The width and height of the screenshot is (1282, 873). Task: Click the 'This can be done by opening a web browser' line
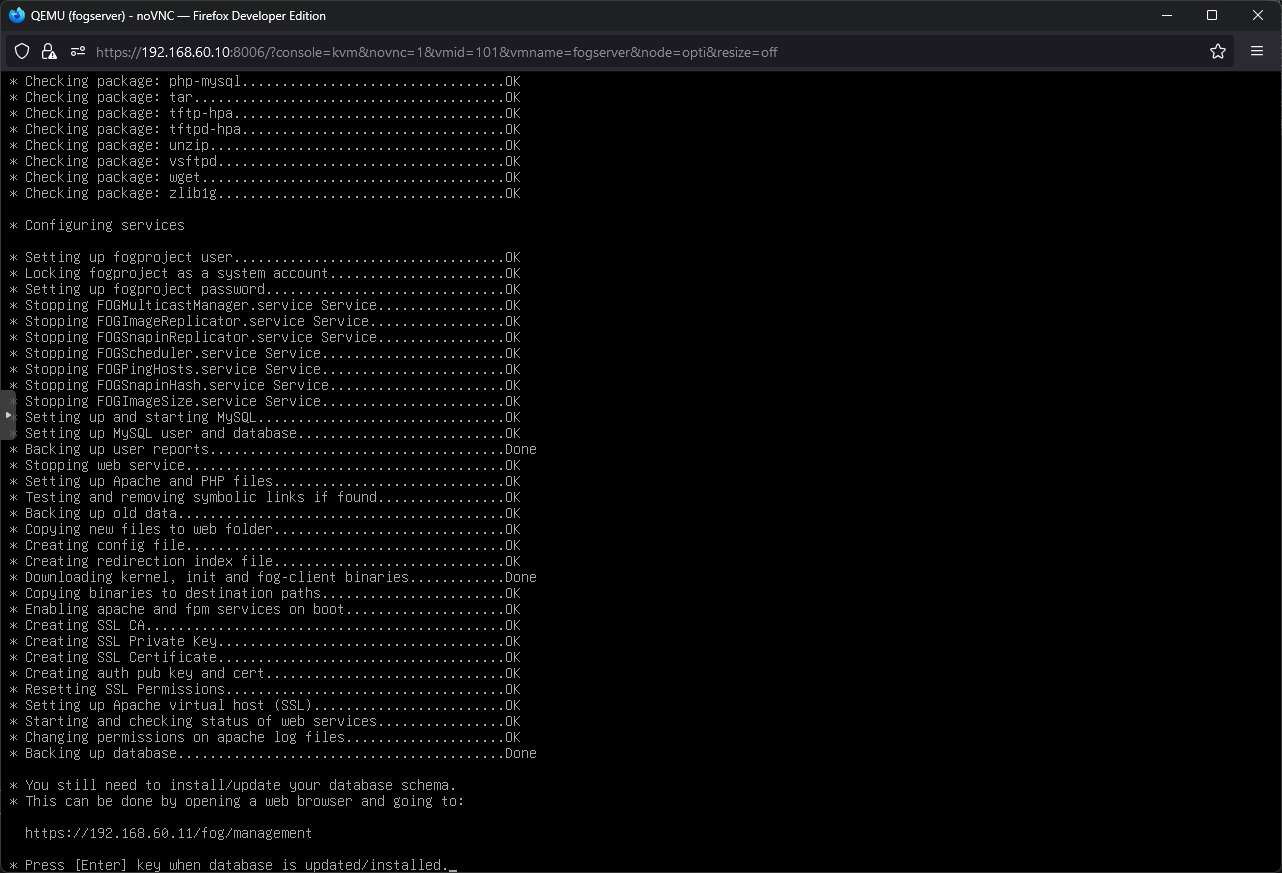(x=237, y=801)
